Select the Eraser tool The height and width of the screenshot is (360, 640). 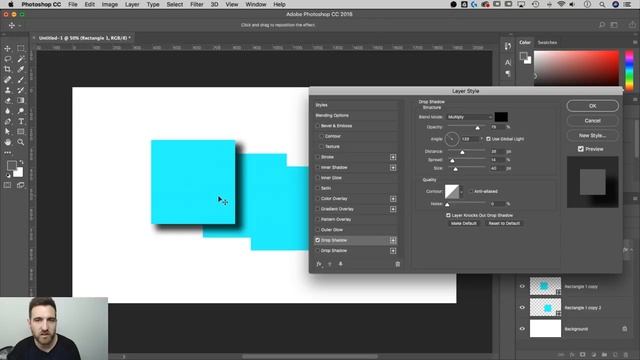[7, 100]
